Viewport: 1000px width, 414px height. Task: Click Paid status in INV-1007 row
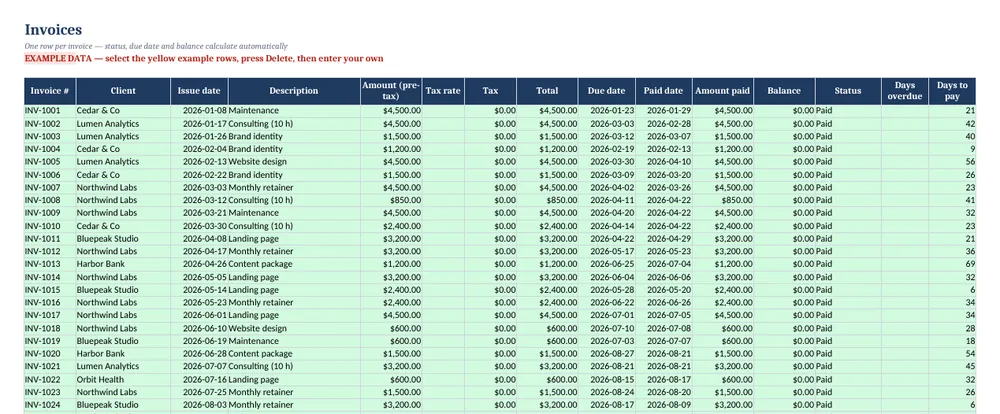coord(848,188)
